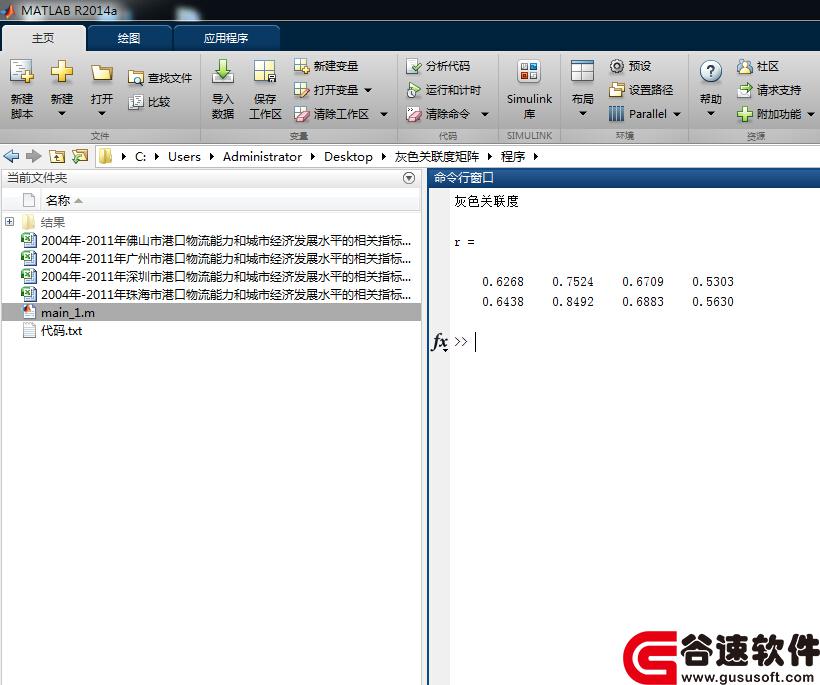Image resolution: width=820 pixels, height=685 pixels.
Task: Click the up-one-level folder icon
Action: click(57, 156)
